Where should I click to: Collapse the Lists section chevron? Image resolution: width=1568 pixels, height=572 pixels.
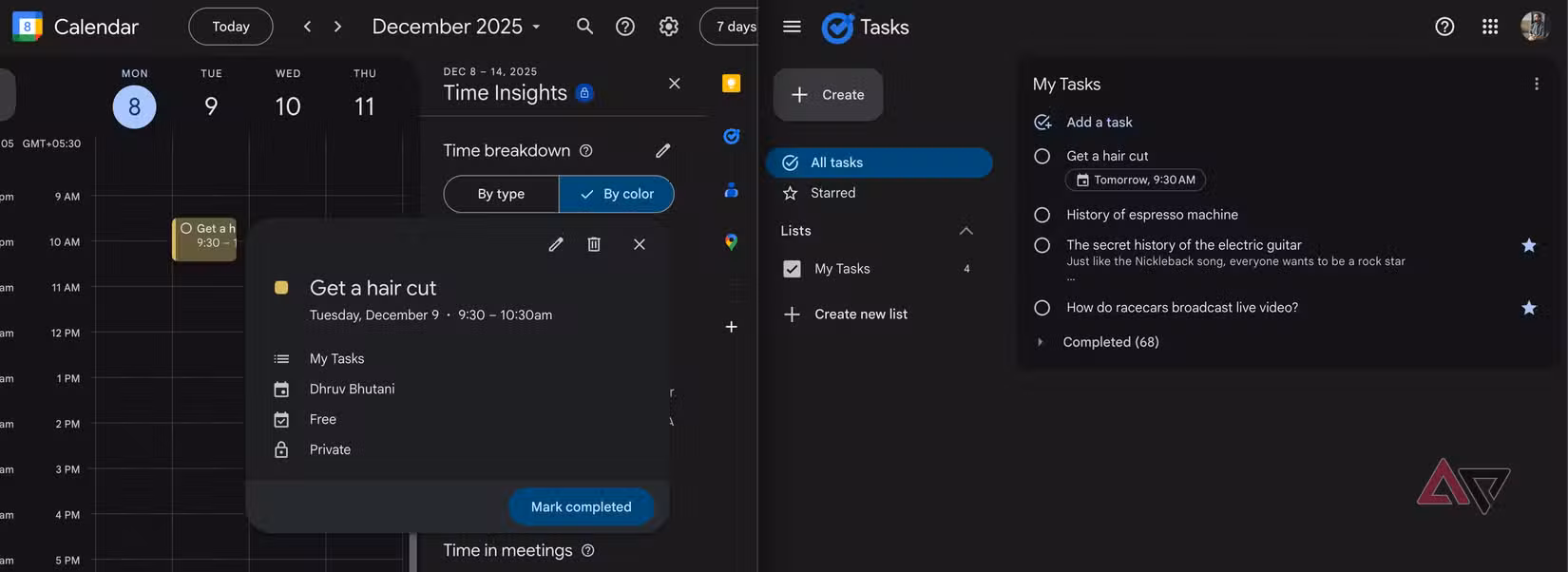click(966, 231)
